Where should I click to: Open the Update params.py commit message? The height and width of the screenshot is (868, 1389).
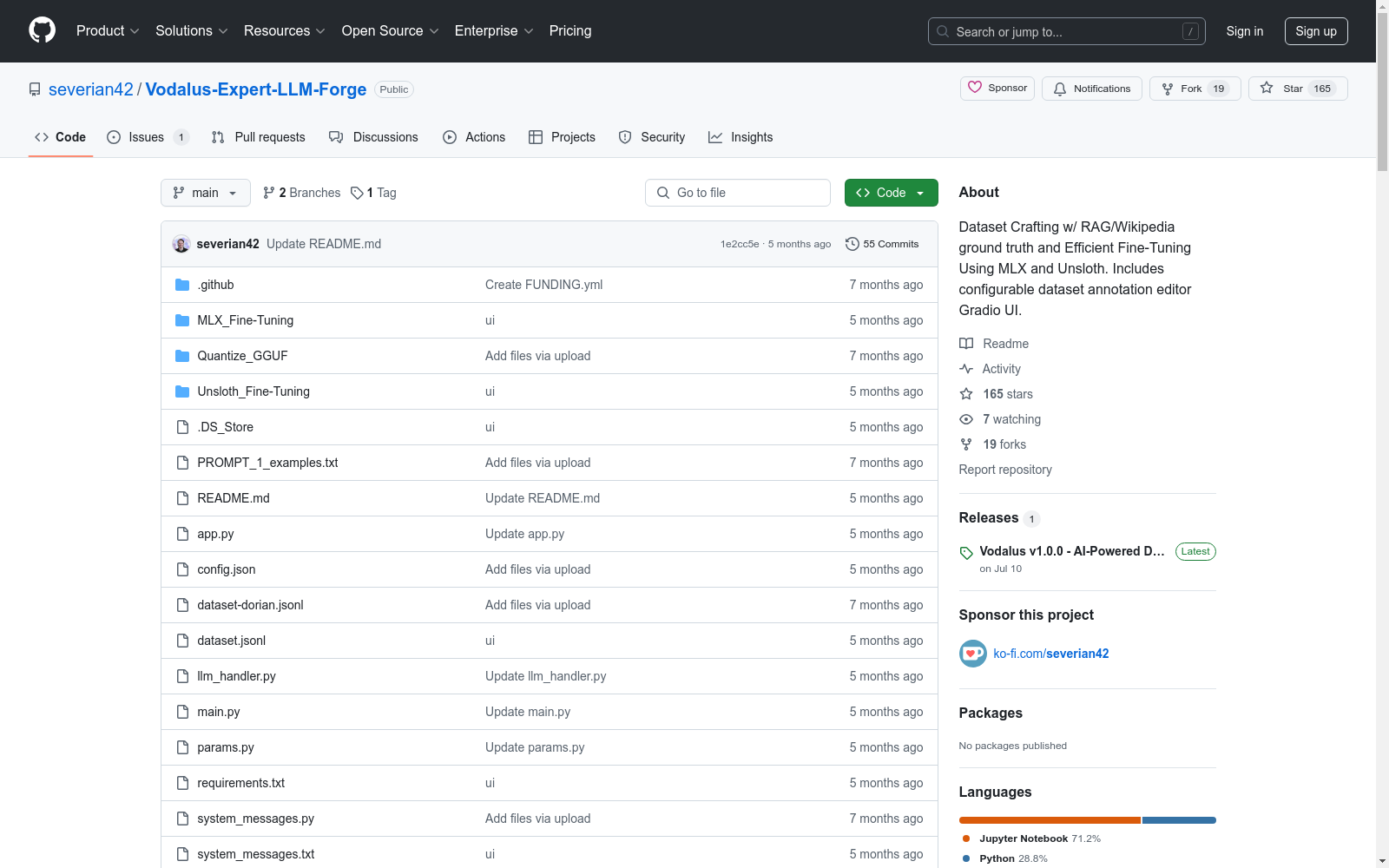(x=535, y=747)
